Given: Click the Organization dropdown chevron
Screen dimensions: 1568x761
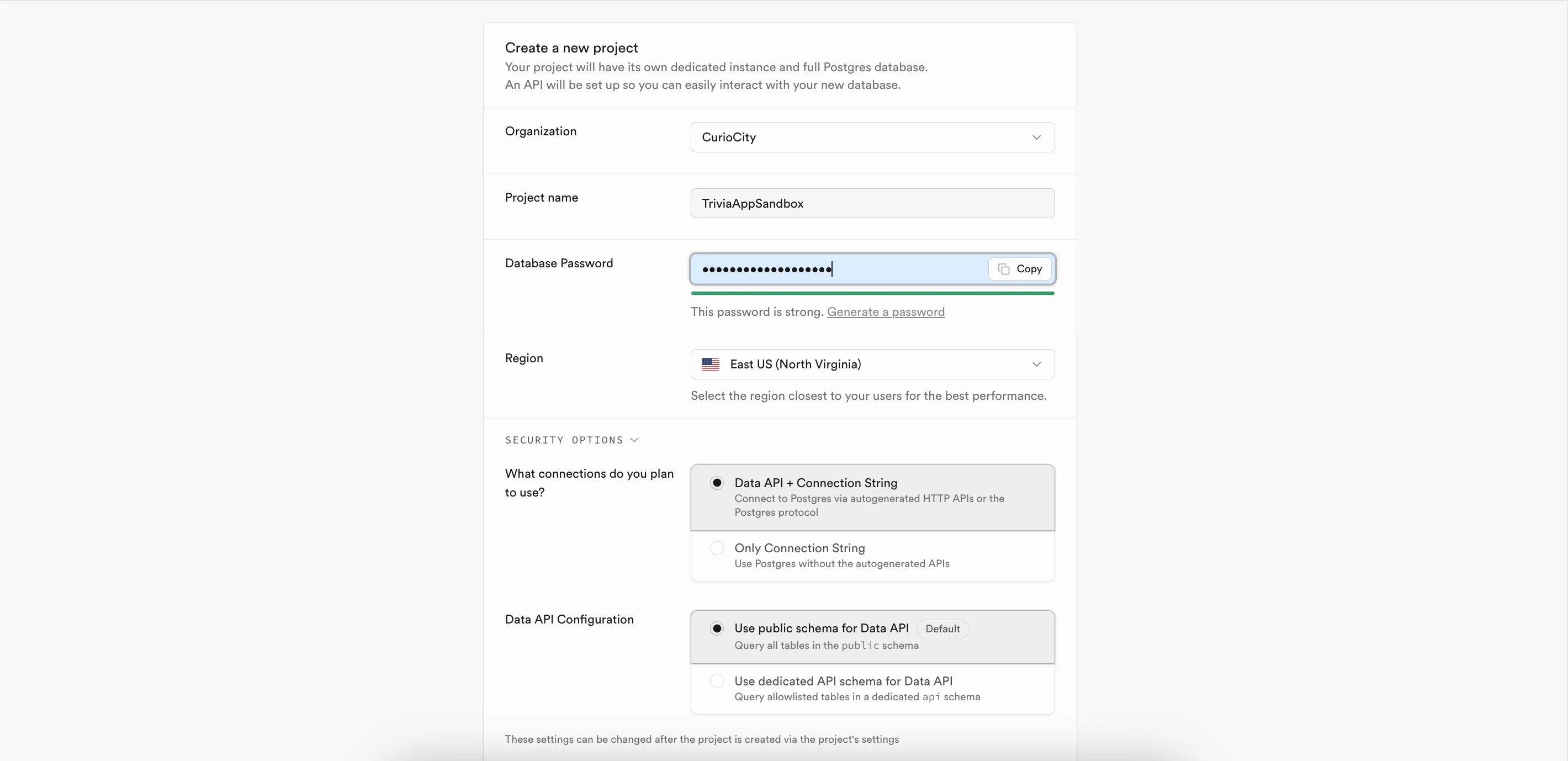Looking at the screenshot, I should click(x=1036, y=138).
